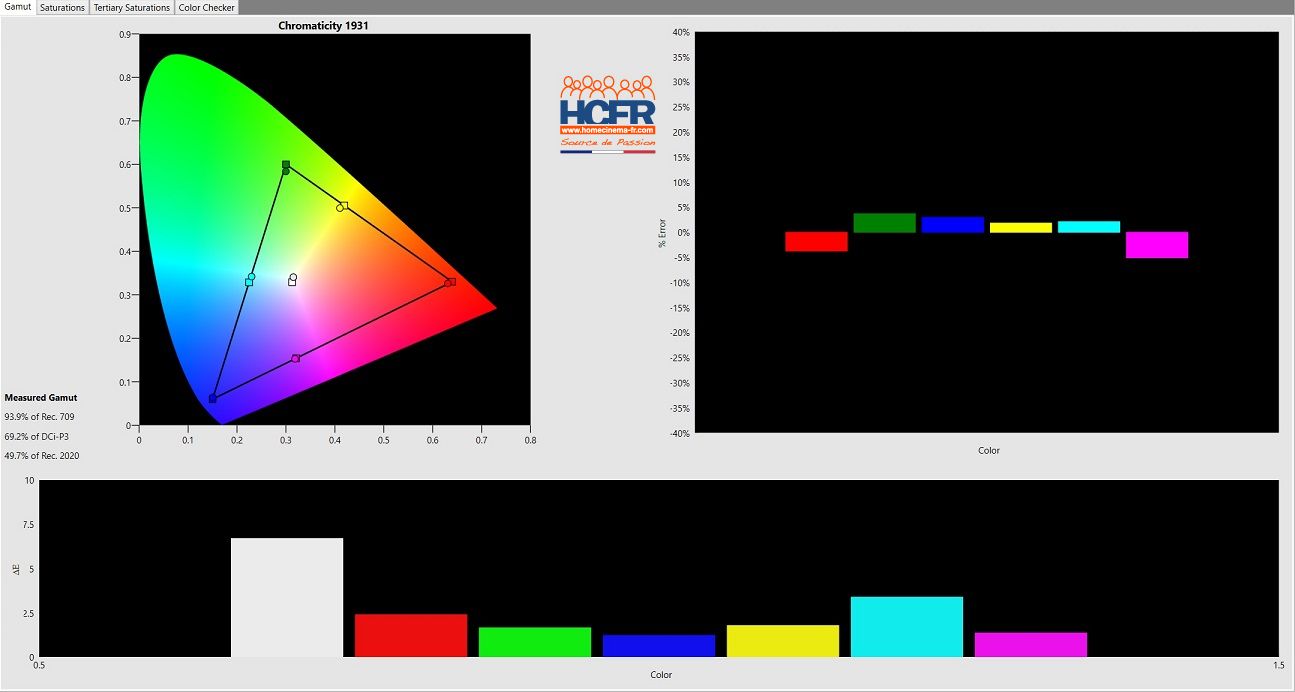Select the Color Checker tab
The width and height of the screenshot is (1295, 692).
coord(206,8)
